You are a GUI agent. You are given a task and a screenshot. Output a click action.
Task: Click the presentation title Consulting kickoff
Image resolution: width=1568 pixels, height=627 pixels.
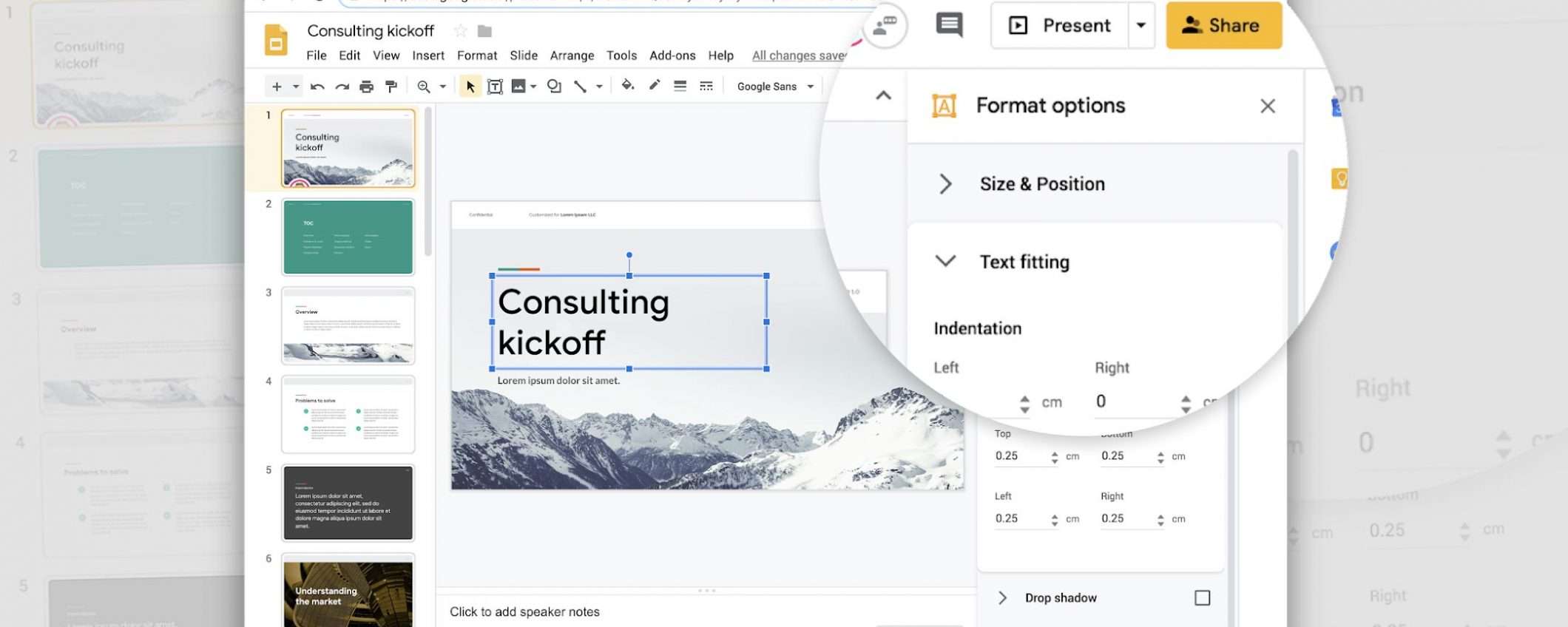[371, 31]
